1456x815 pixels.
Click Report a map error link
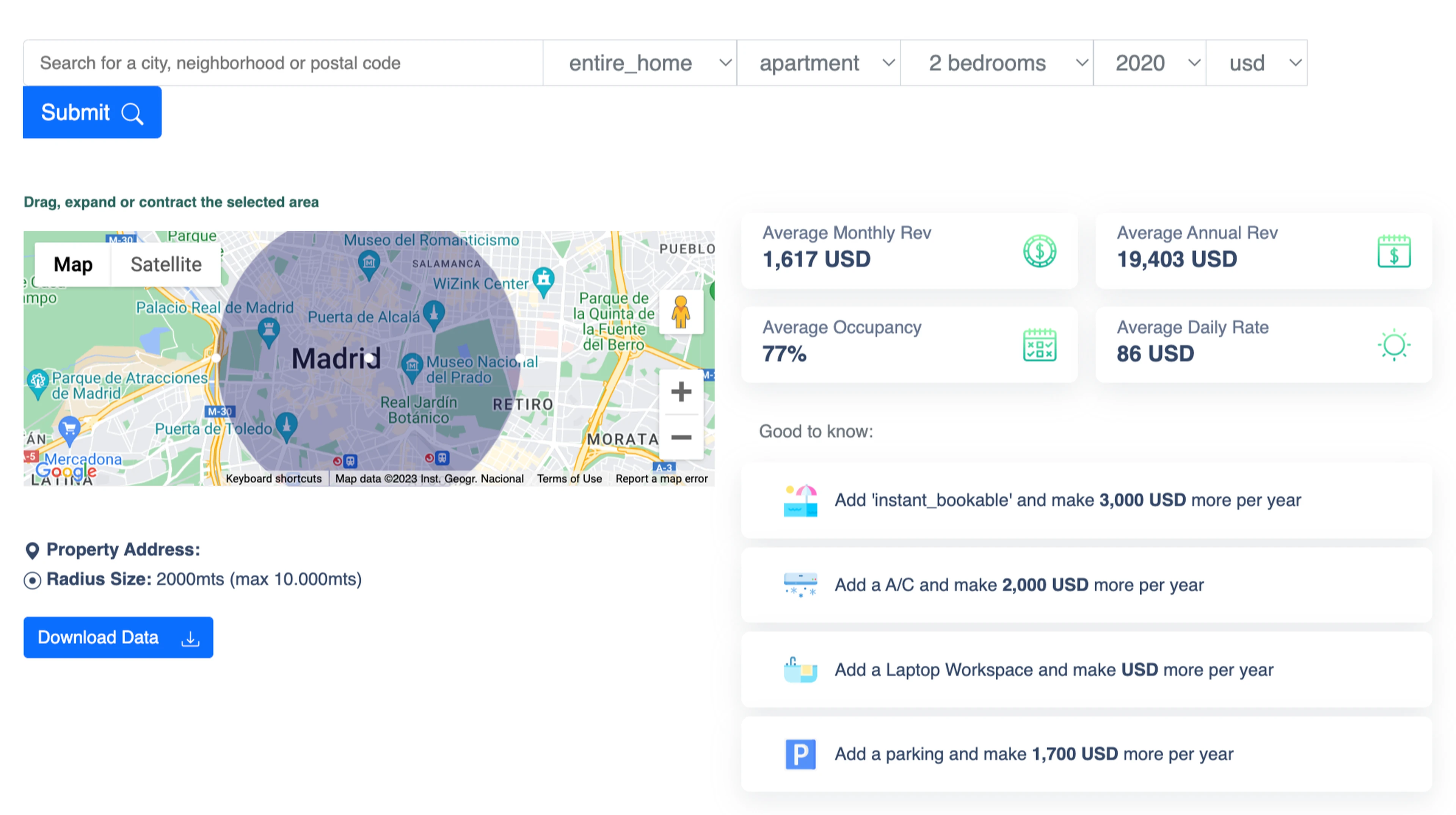[x=661, y=479]
